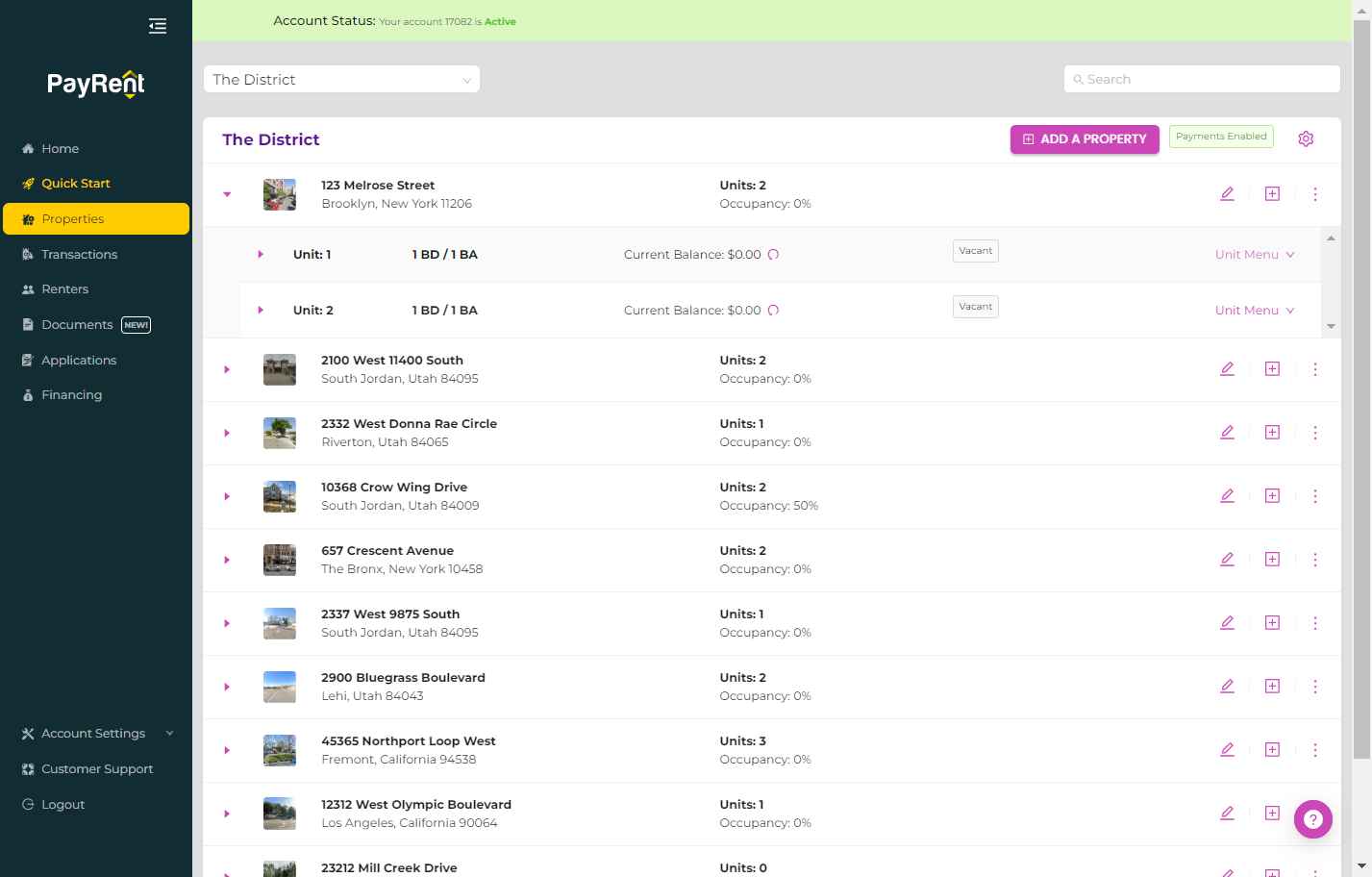This screenshot has width=1372, height=877.
Task: Open Unit Menu for Unit 1
Action: tap(1255, 255)
